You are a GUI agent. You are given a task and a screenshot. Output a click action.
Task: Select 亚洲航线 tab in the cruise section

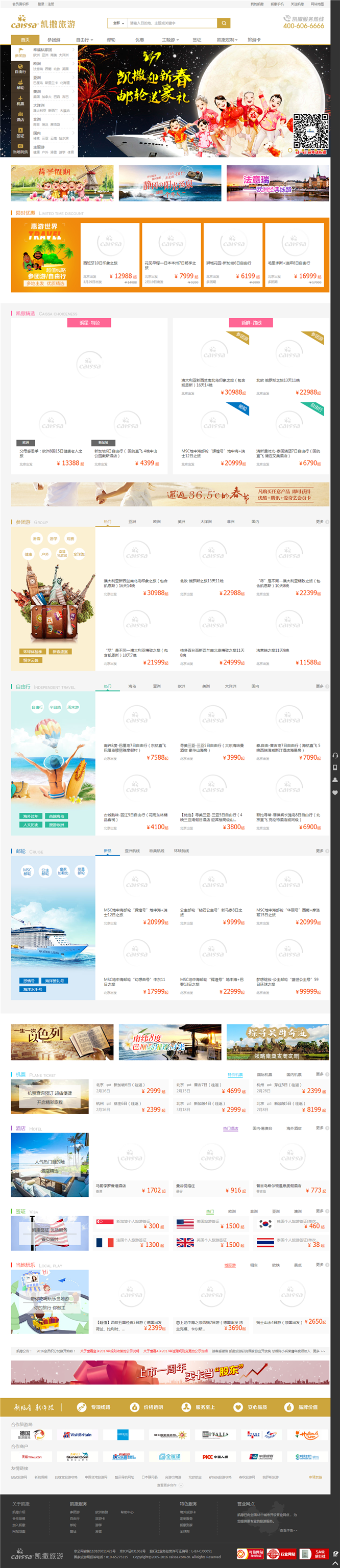132,851
